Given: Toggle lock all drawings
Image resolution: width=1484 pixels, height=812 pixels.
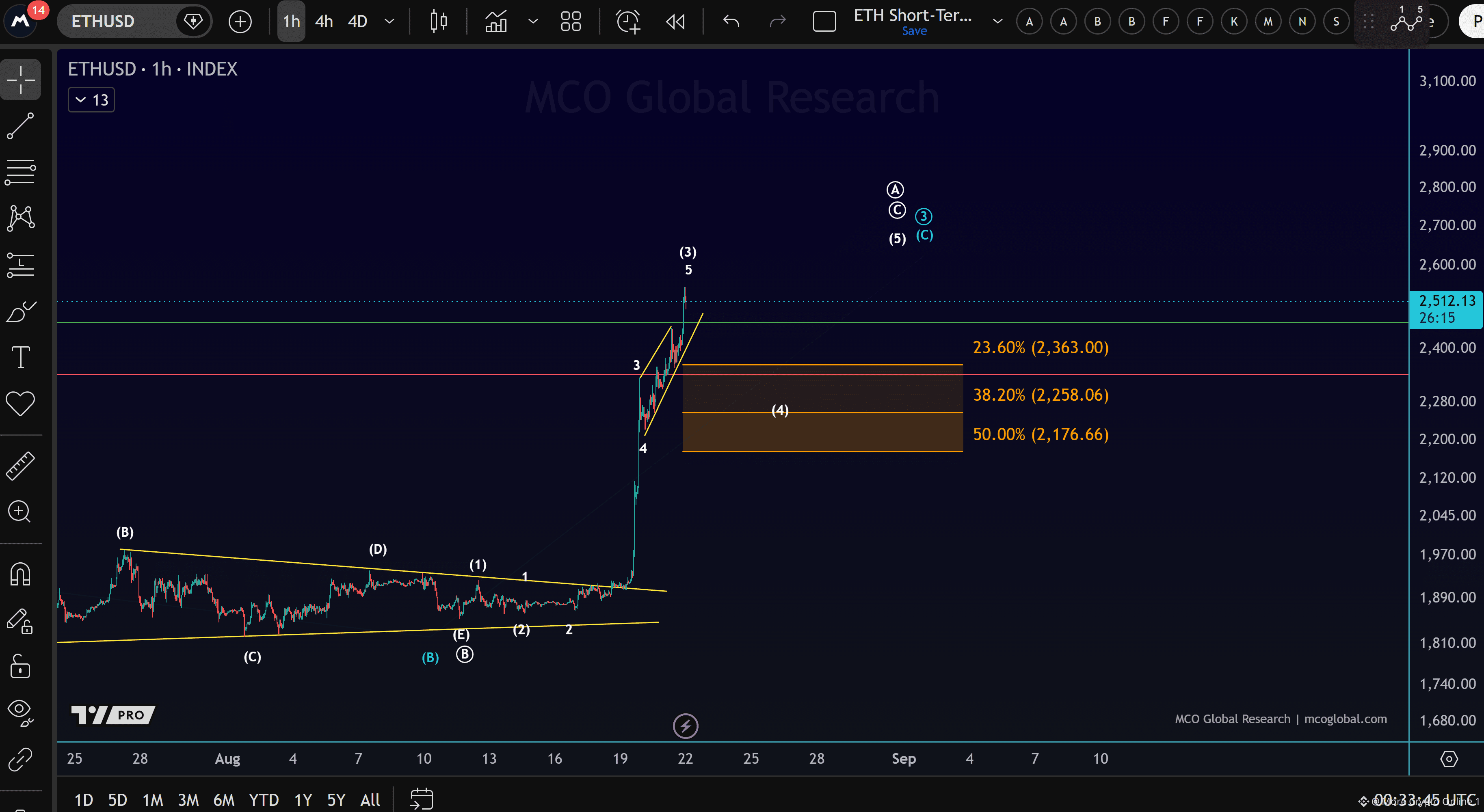Looking at the screenshot, I should (21, 667).
